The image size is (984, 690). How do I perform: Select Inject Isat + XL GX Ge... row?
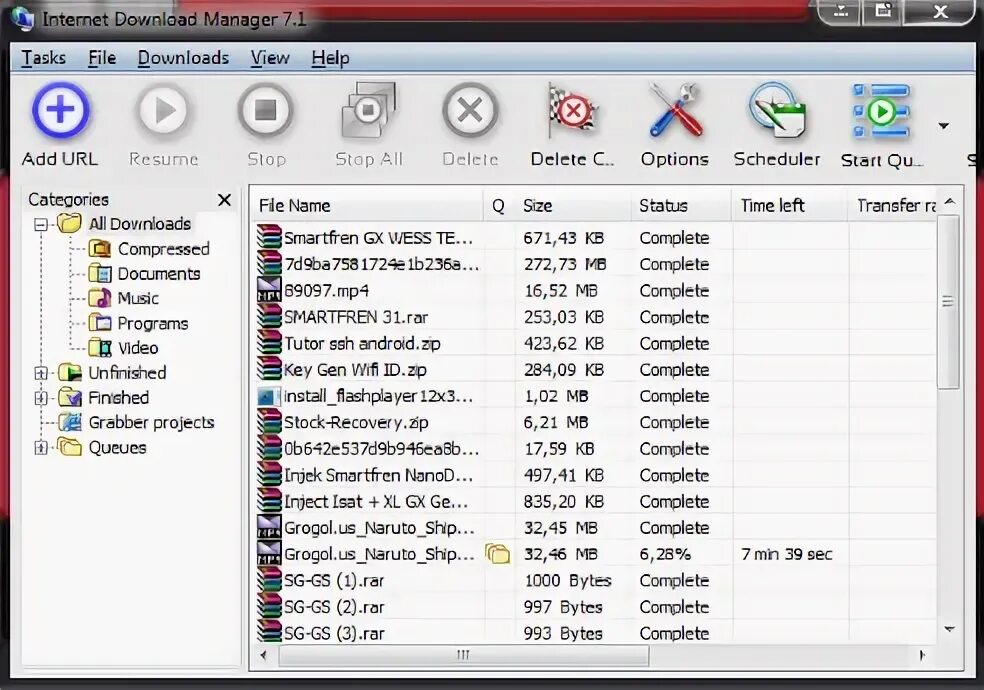pyautogui.click(x=595, y=502)
